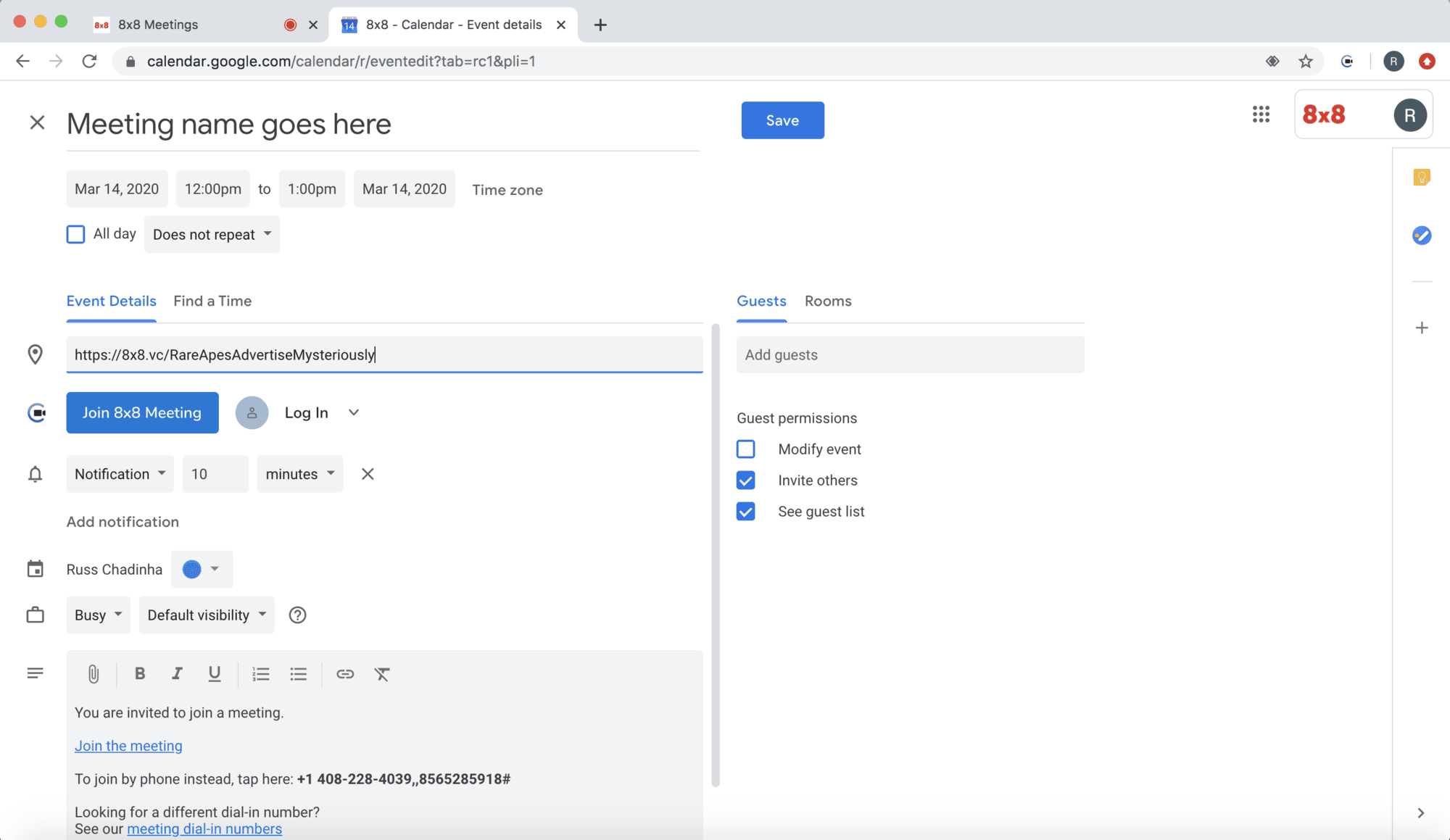Enable the Modify event guest permission
This screenshot has height=840, width=1450.
(x=745, y=449)
